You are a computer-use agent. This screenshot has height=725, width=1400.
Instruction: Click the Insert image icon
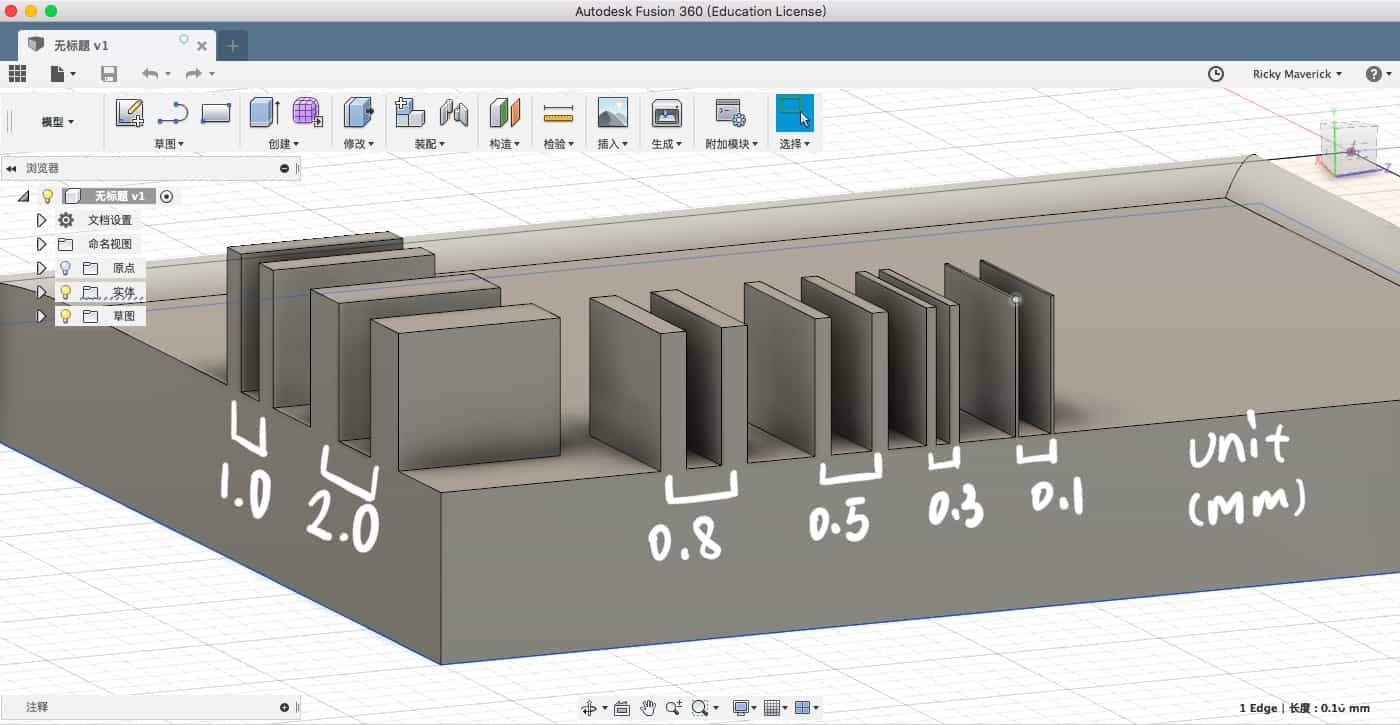point(612,113)
